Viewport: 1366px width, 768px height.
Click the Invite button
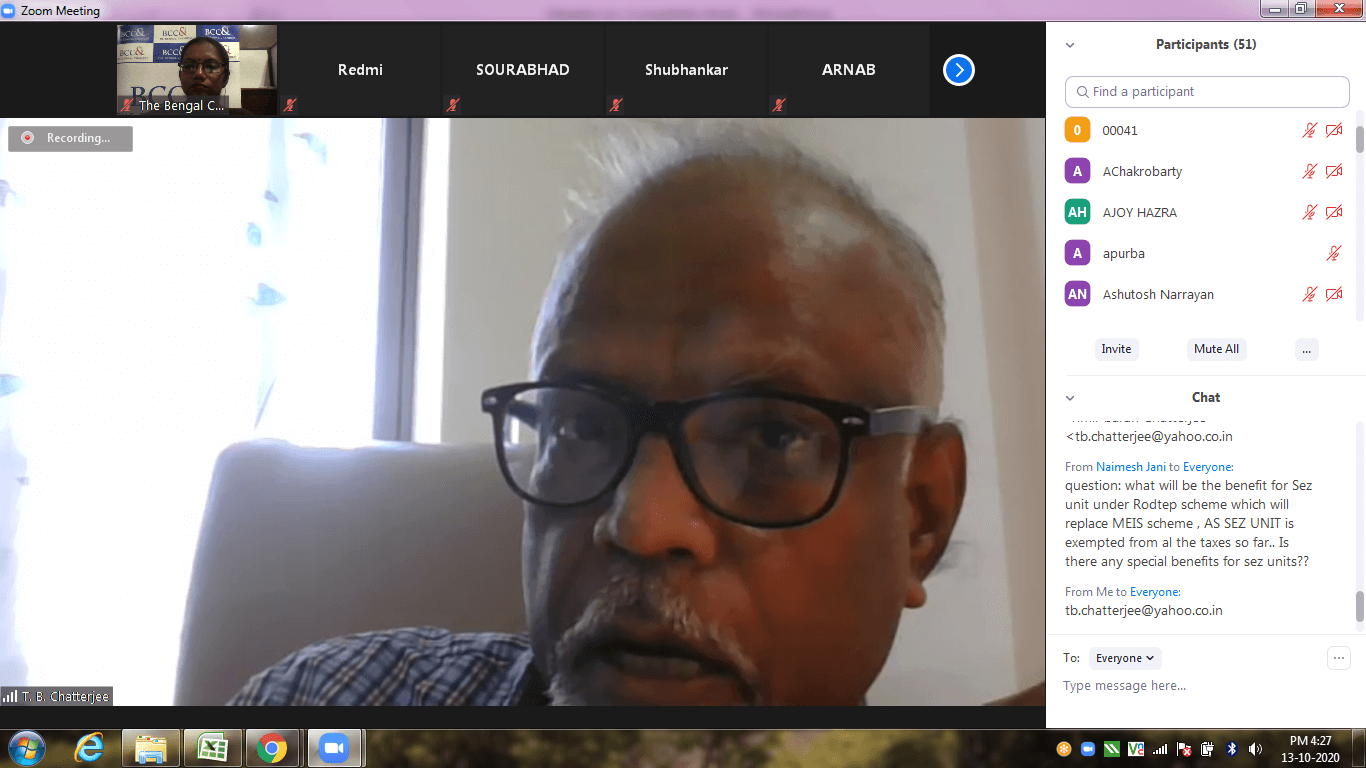click(1116, 349)
